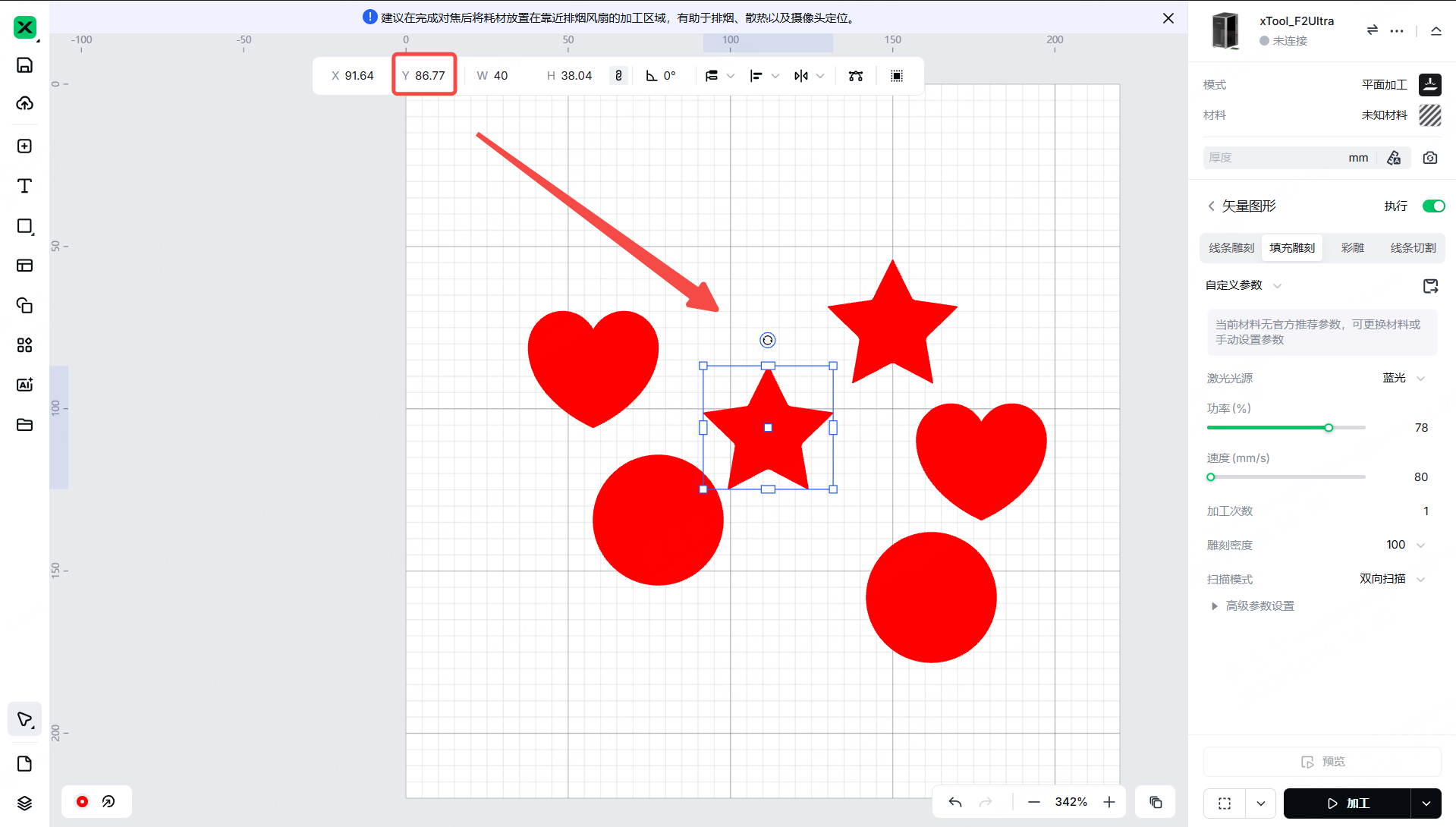Screen dimensions: 1456x827
Task: Click the flip horizontal mirror icon
Action: (x=801, y=76)
